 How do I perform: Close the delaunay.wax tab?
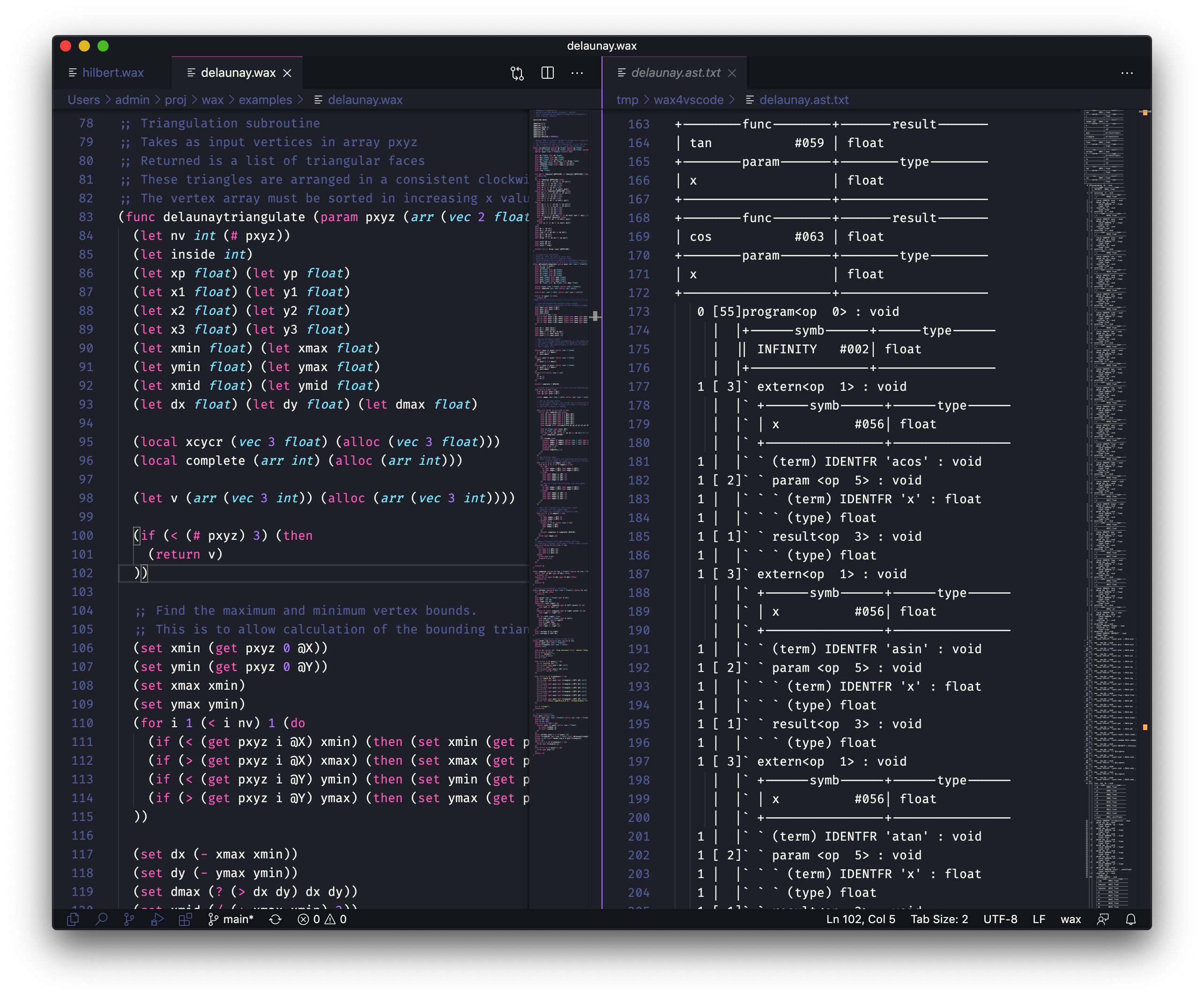coord(288,73)
